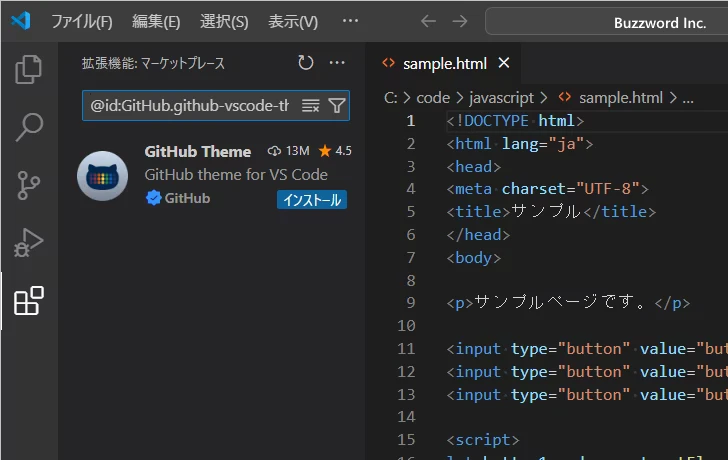Clear extensions search results icon
The width and height of the screenshot is (728, 460).
[310, 105]
